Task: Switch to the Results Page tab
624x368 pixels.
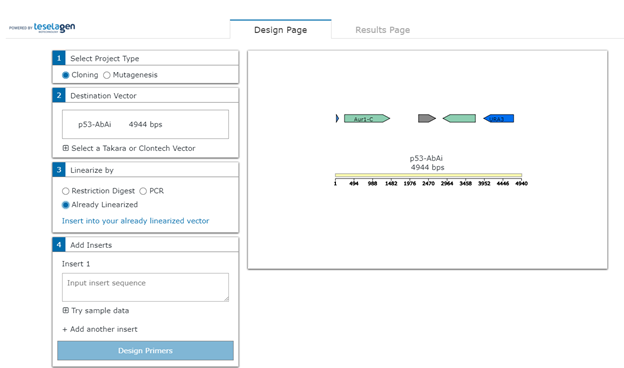Action: 382,30
